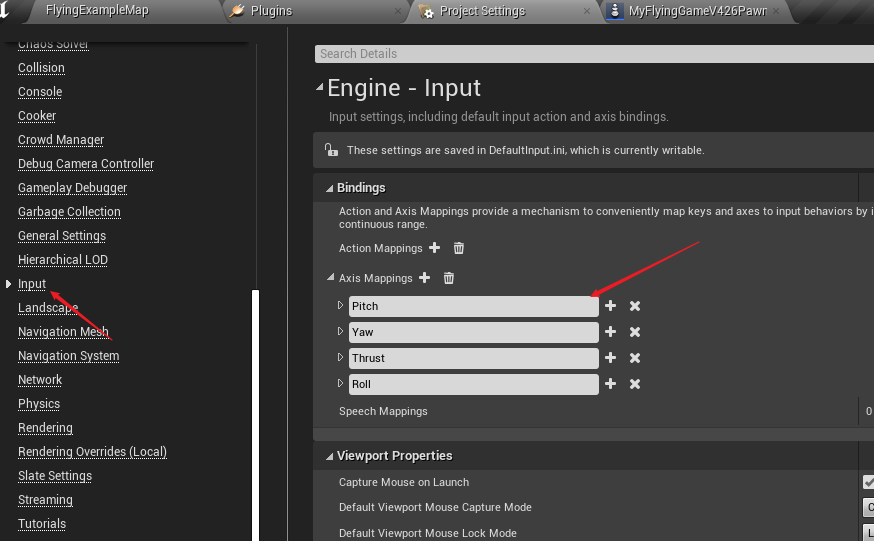Open Slate Settings category

tap(55, 475)
